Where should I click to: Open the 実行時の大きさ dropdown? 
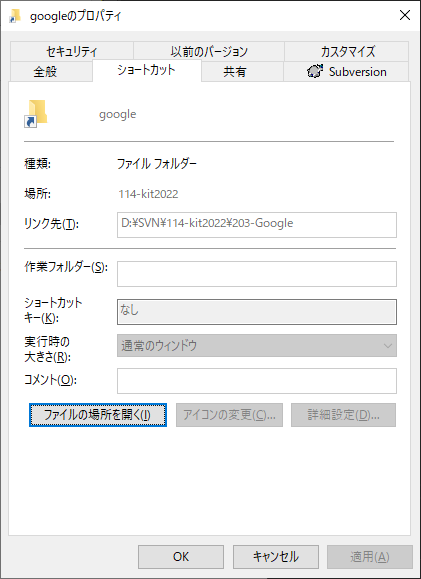(257, 346)
